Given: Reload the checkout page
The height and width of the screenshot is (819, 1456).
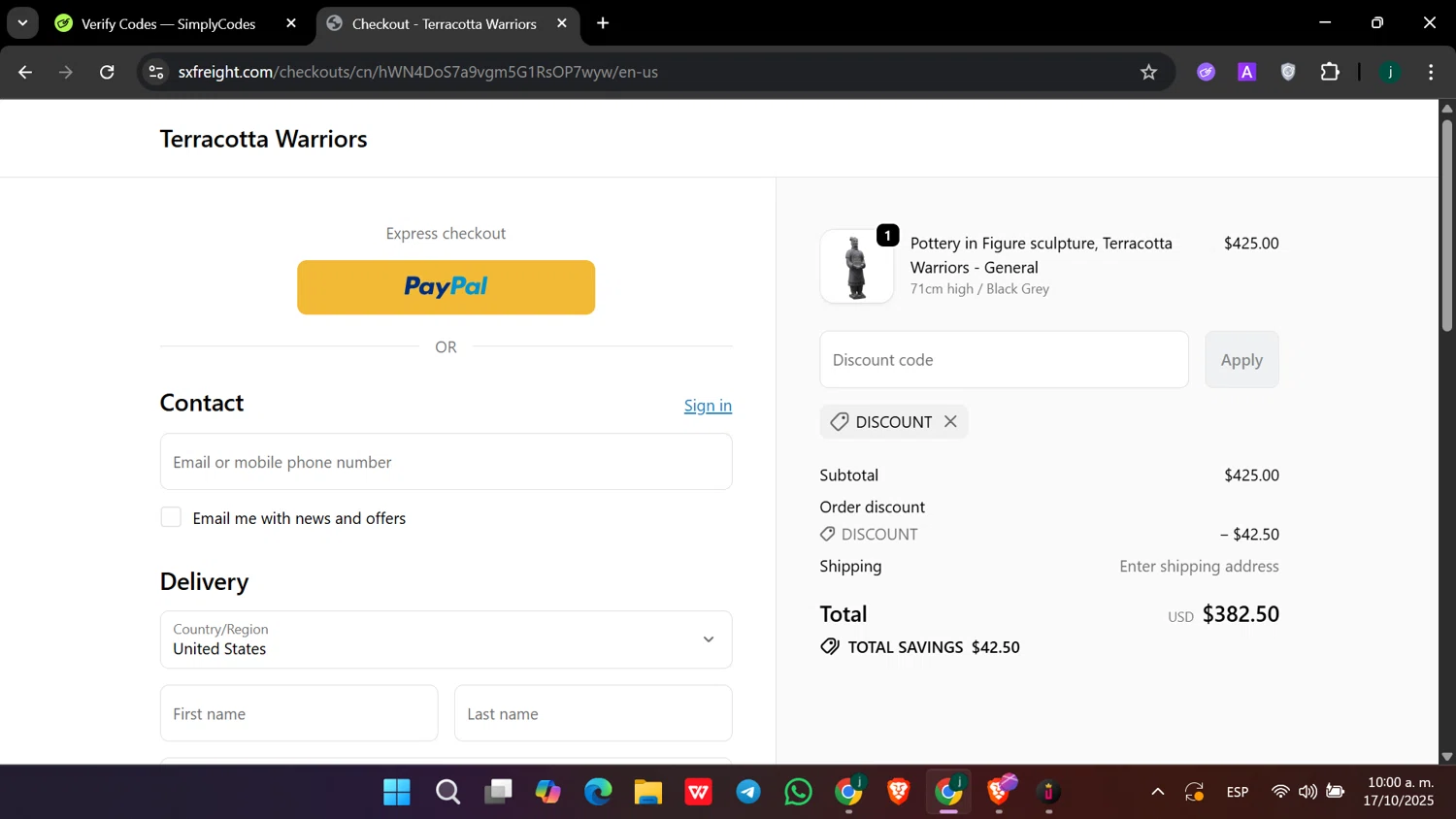Looking at the screenshot, I should pos(107,72).
